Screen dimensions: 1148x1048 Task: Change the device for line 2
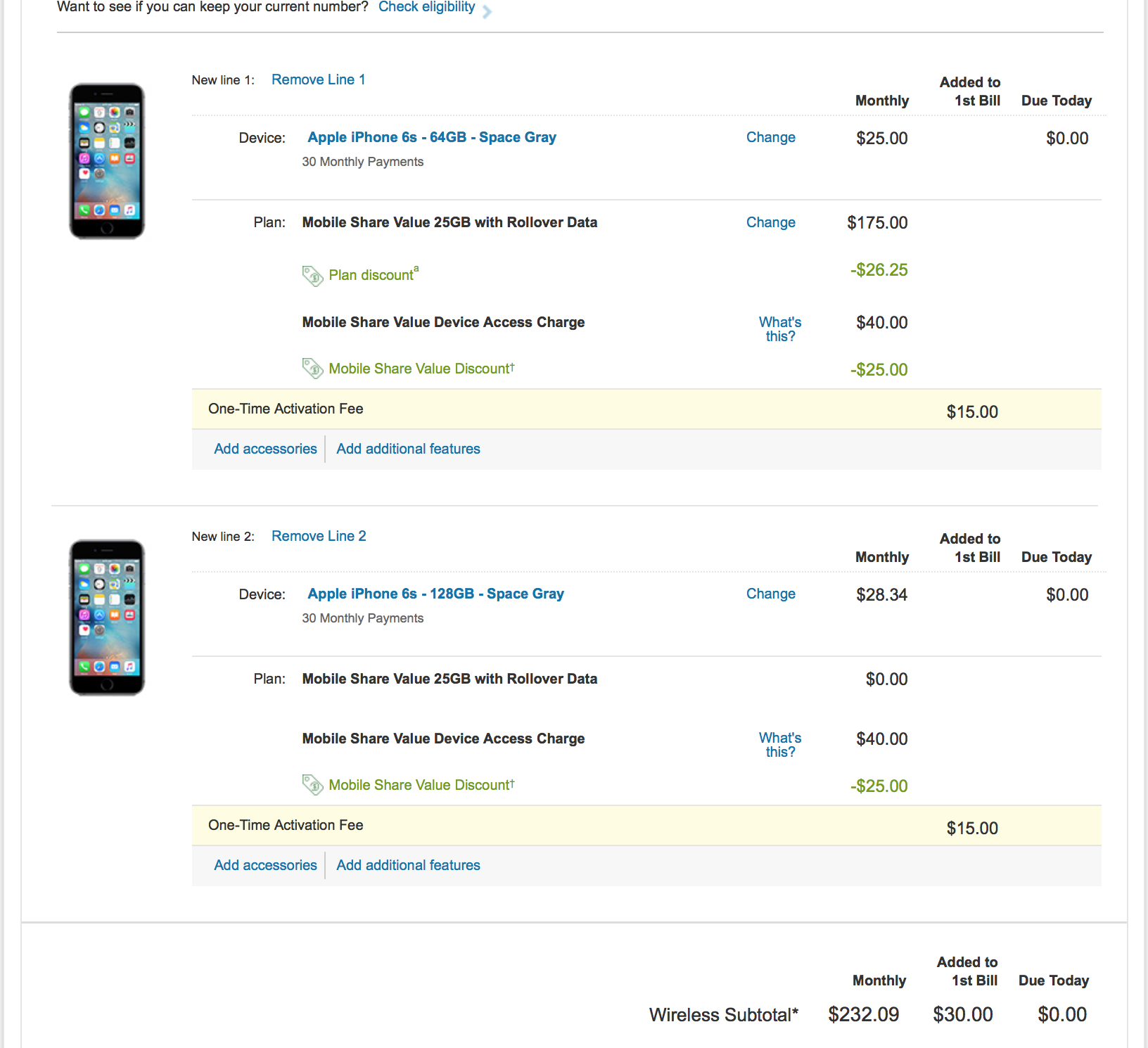[770, 594]
